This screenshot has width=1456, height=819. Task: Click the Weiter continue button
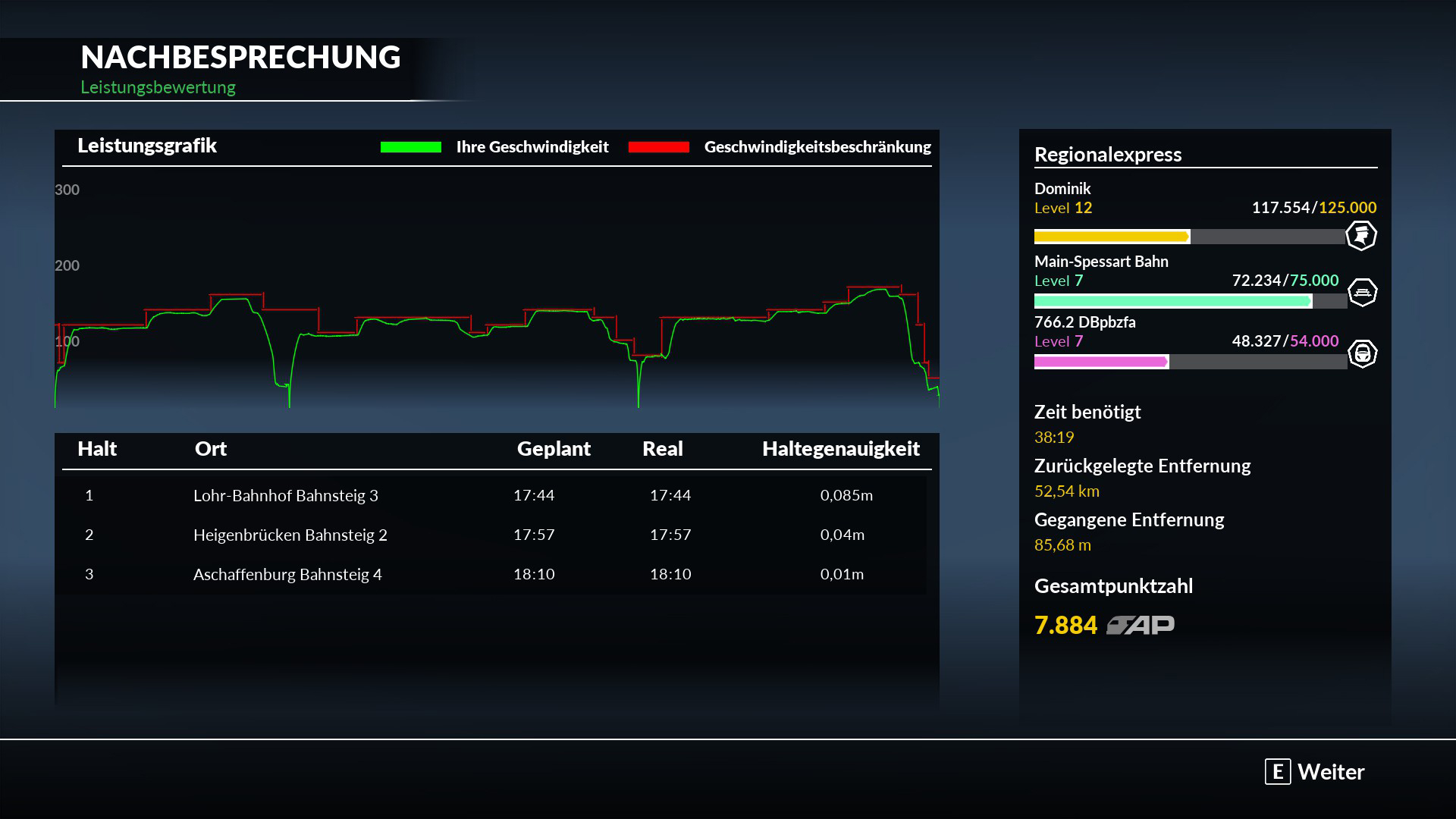(1315, 772)
